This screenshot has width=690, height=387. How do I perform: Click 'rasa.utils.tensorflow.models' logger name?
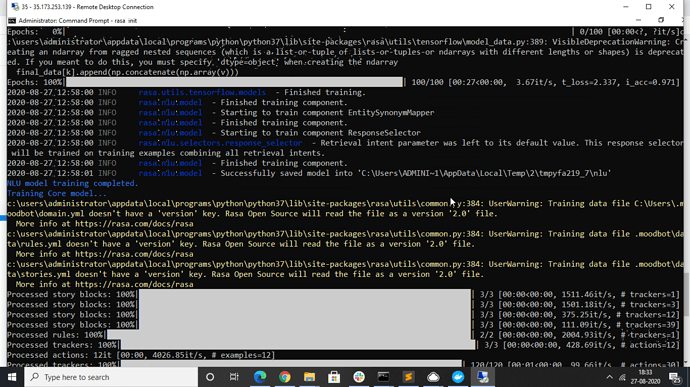(x=202, y=92)
